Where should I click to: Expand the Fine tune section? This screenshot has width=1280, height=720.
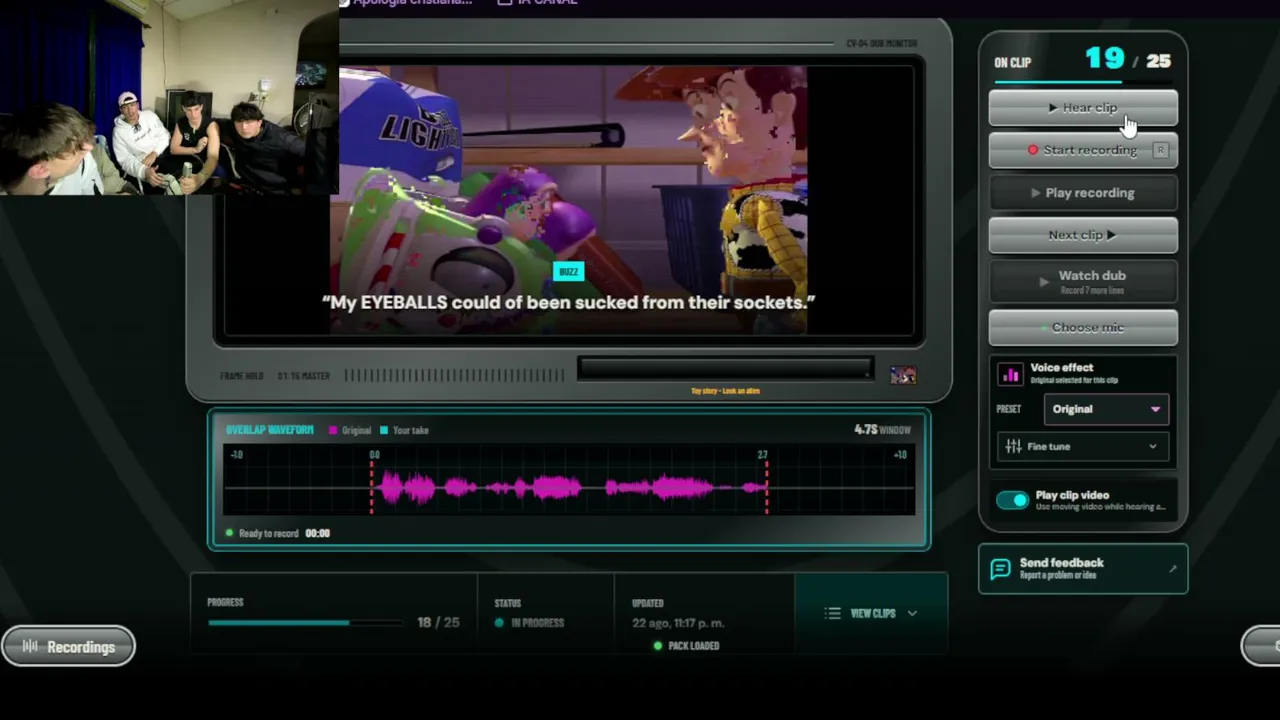1082,446
